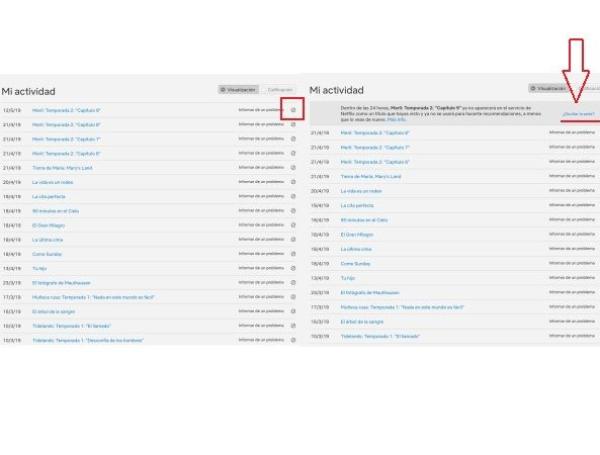Viewport: 600px width, 455px height.
Task: Open Más info link in removal notice
Action: click(396, 119)
